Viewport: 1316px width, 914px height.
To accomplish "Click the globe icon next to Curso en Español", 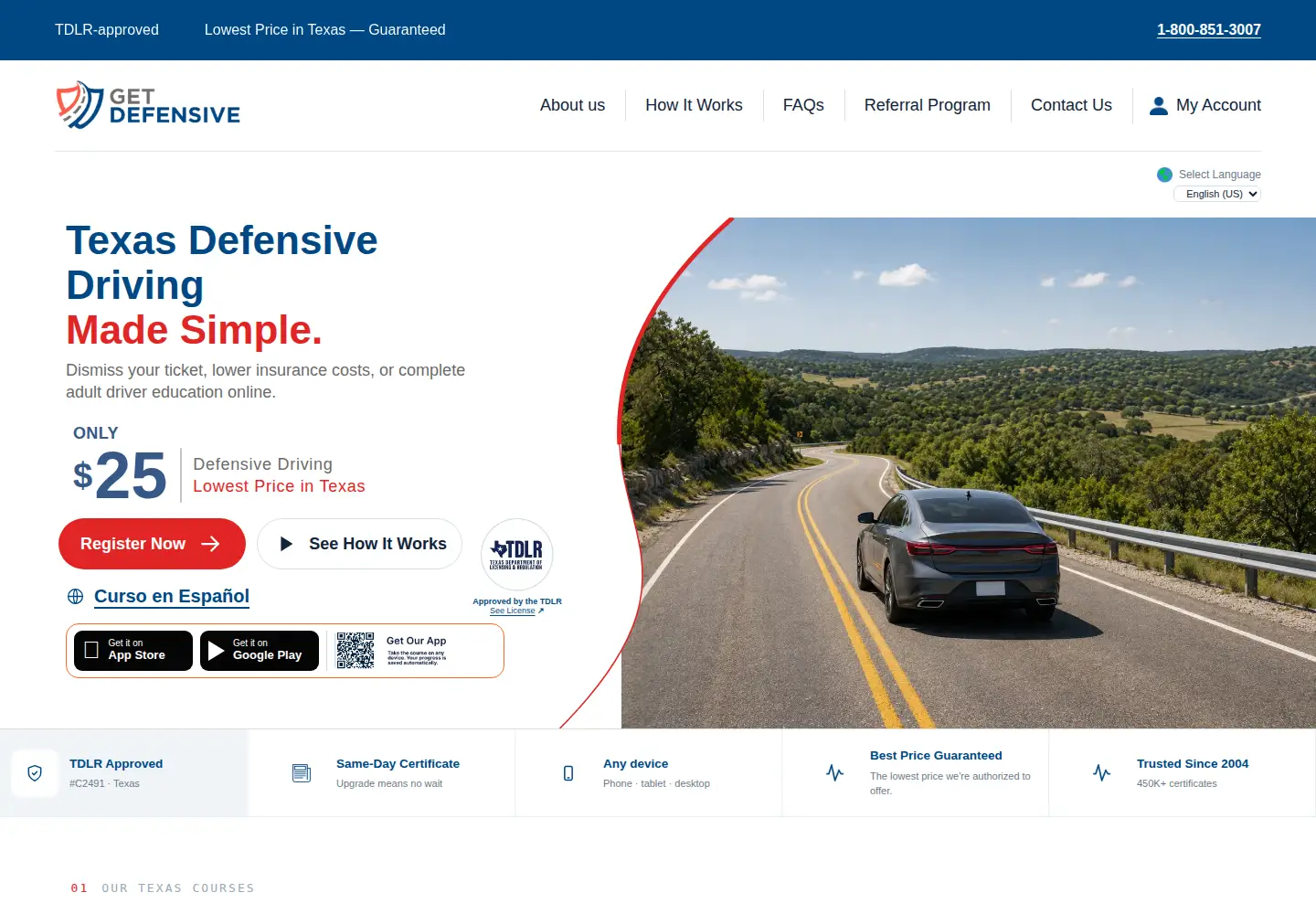I will click(76, 596).
